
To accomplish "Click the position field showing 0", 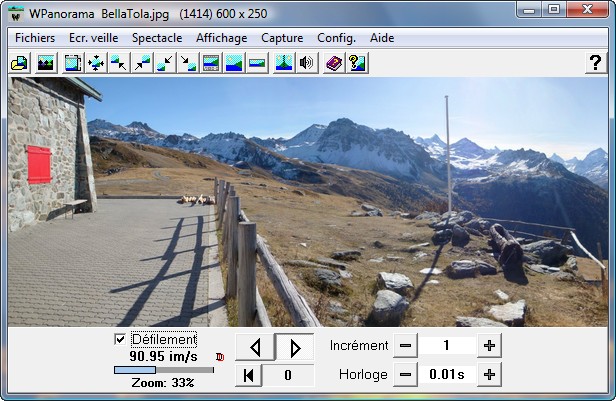I will [x=288, y=375].
